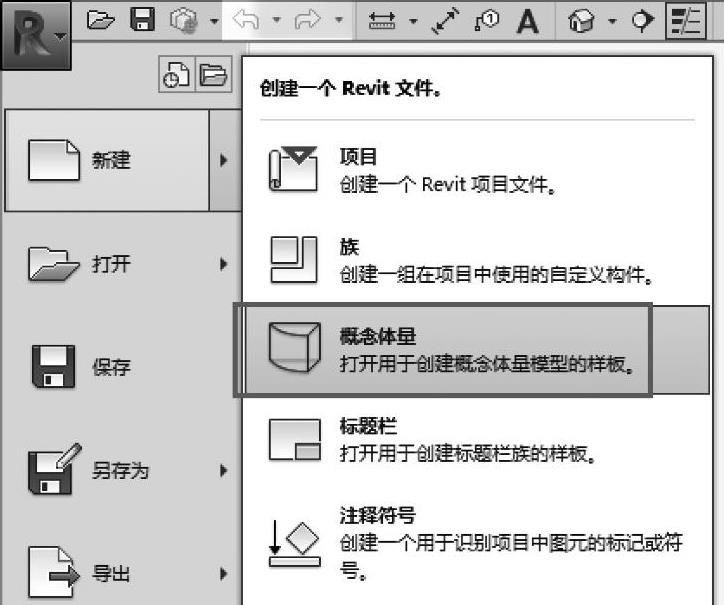Select the 新建 (New) menu item

[107, 160]
